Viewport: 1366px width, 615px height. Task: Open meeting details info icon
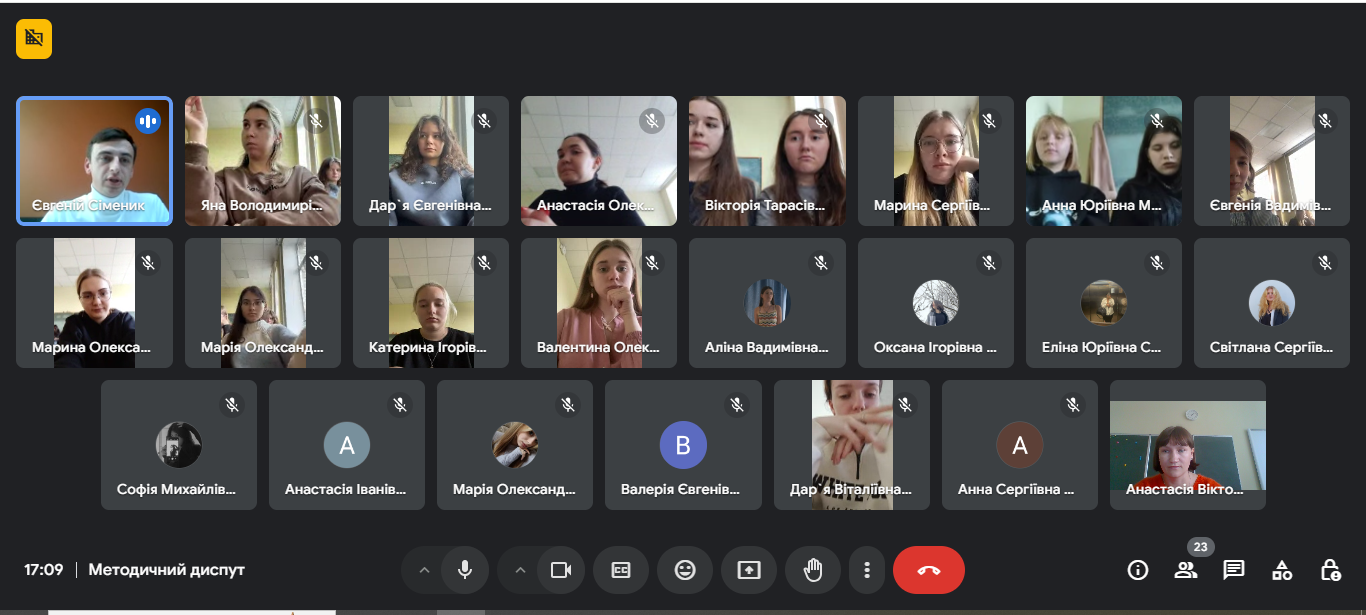[1138, 570]
